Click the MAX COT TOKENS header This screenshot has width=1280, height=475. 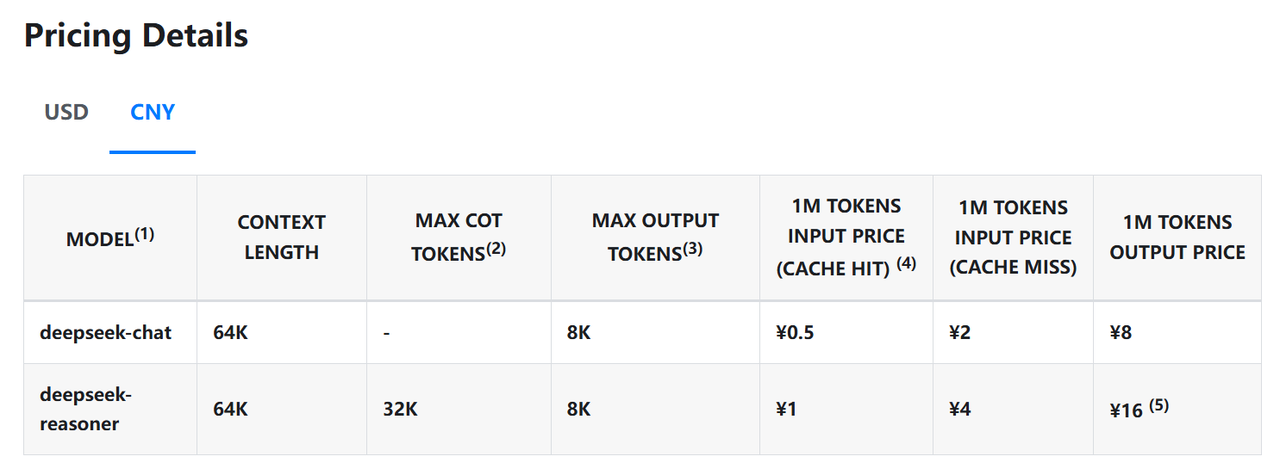click(x=459, y=238)
